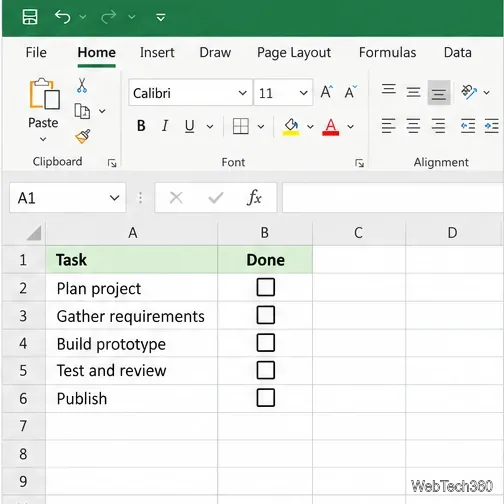The image size is (504, 504).
Task: Click Decrease Font Size icon
Action: coord(351,92)
